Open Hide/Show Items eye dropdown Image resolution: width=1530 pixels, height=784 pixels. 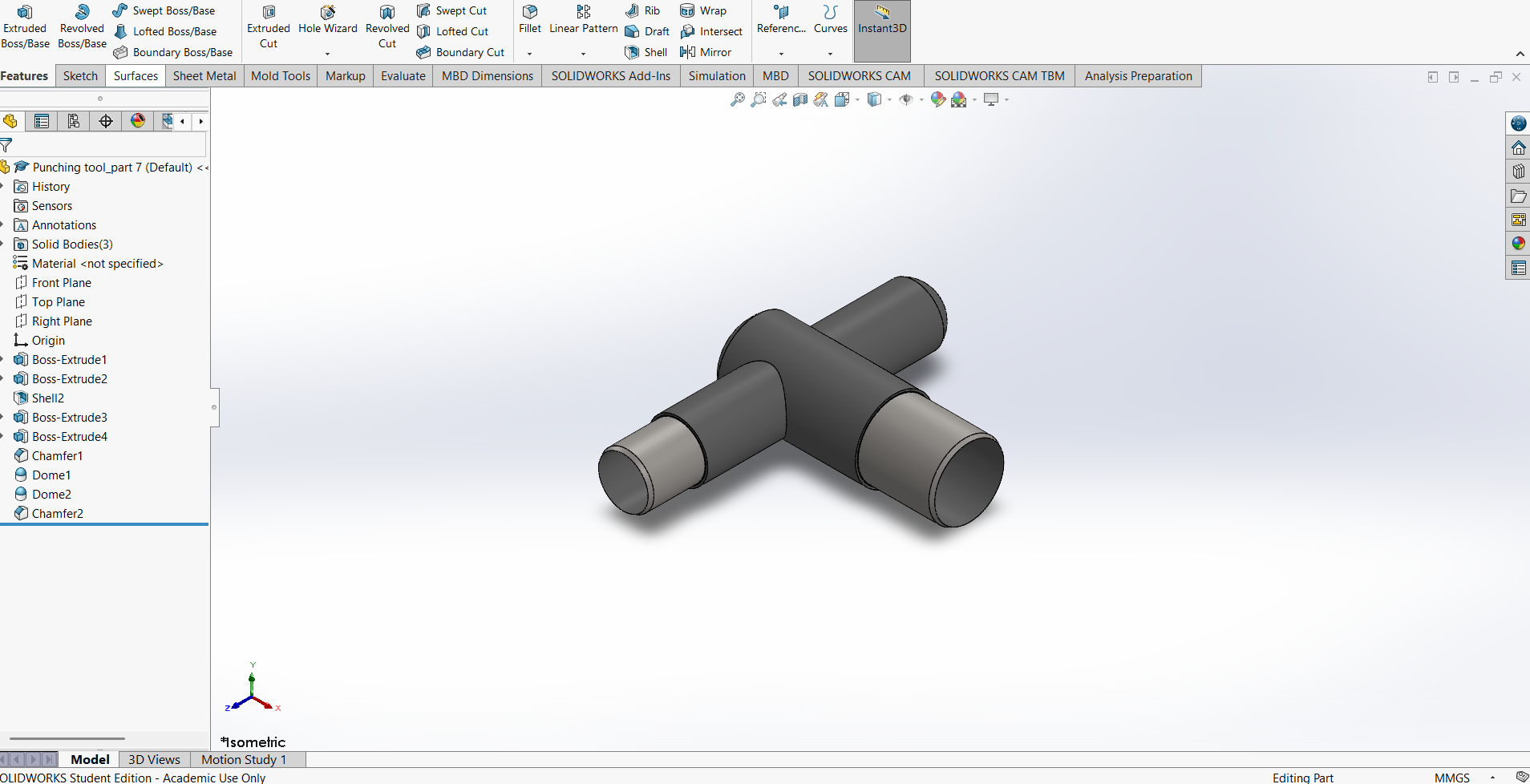pyautogui.click(x=921, y=100)
